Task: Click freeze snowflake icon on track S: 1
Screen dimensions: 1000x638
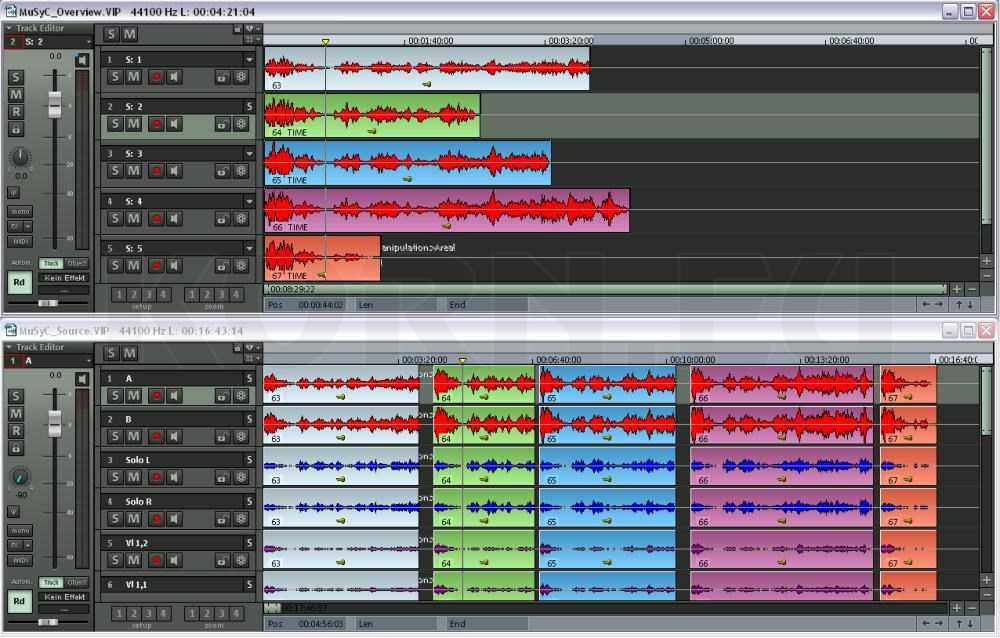Action: [x=241, y=77]
